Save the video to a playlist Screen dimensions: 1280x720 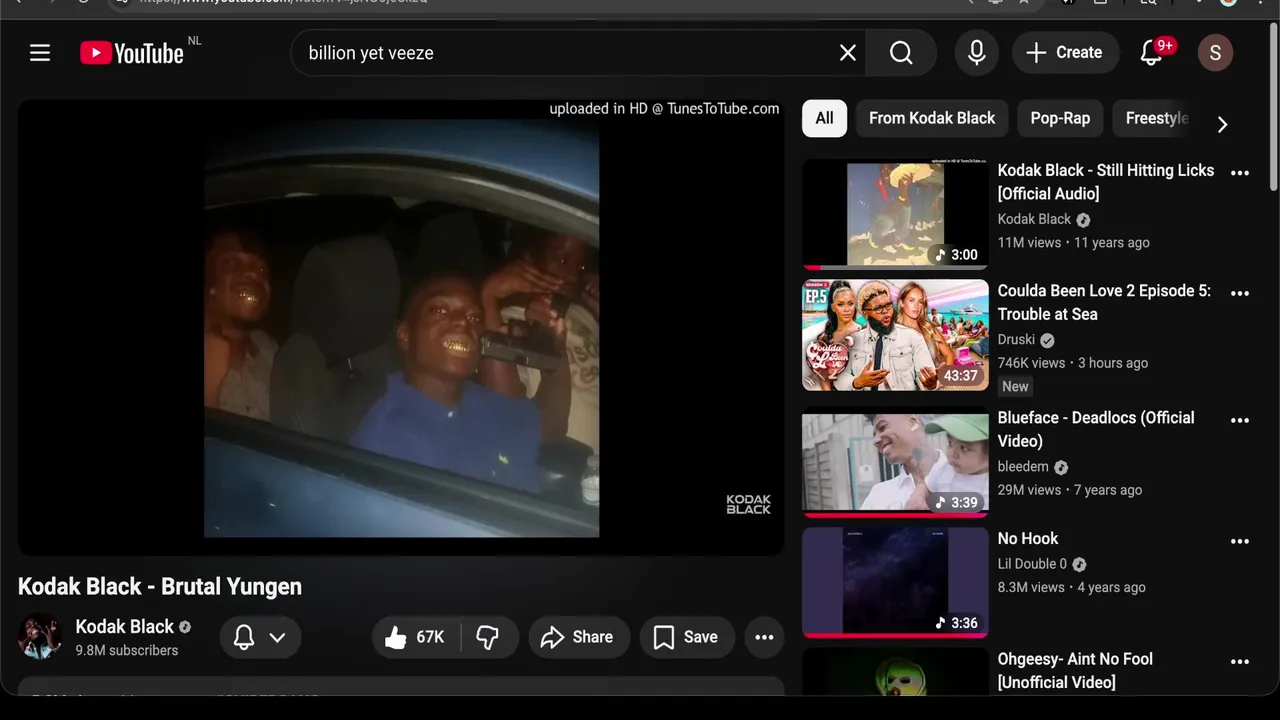click(686, 637)
